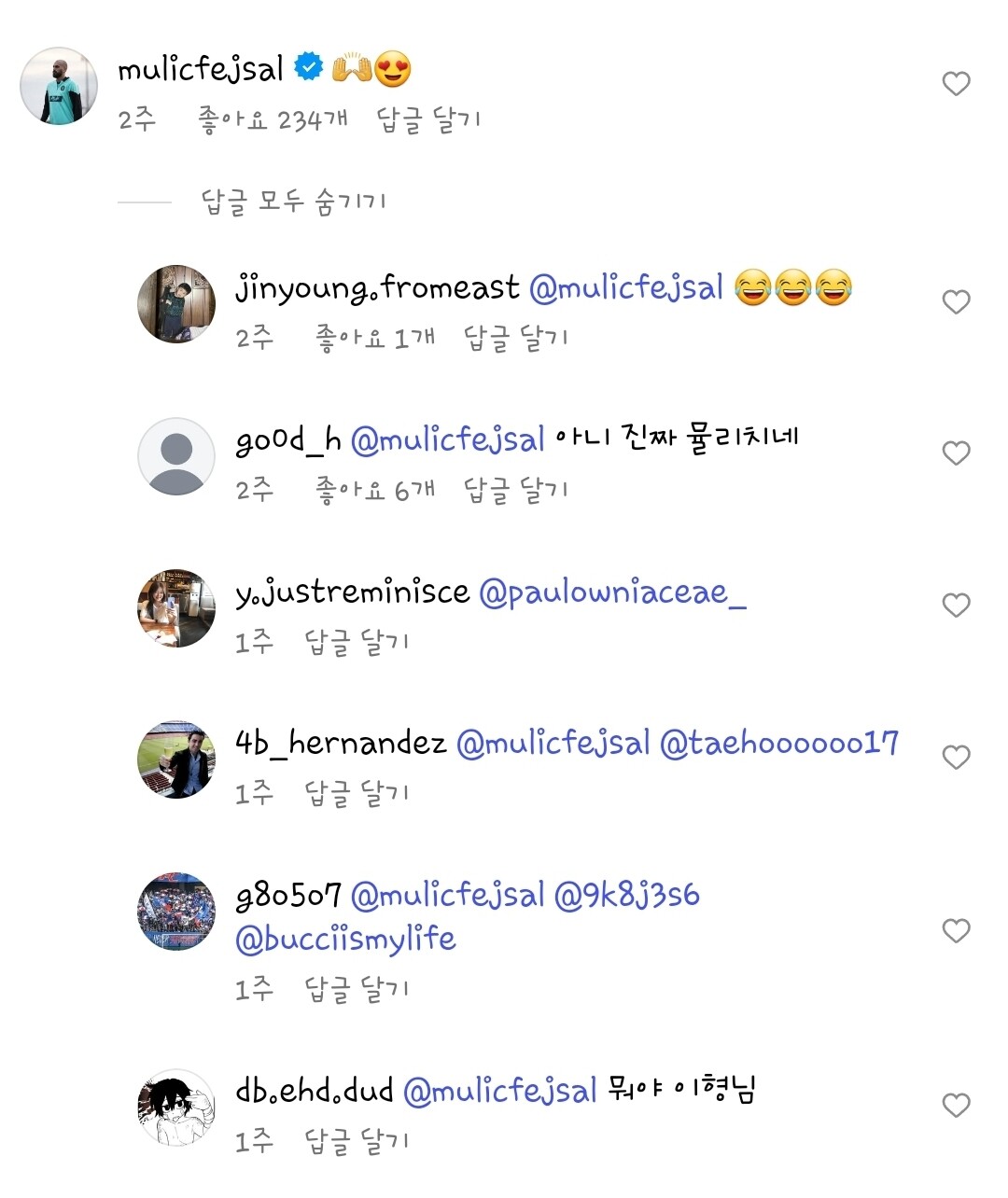Like mulicfejsal's top comment with the heart
1008x1198 pixels.
(956, 84)
